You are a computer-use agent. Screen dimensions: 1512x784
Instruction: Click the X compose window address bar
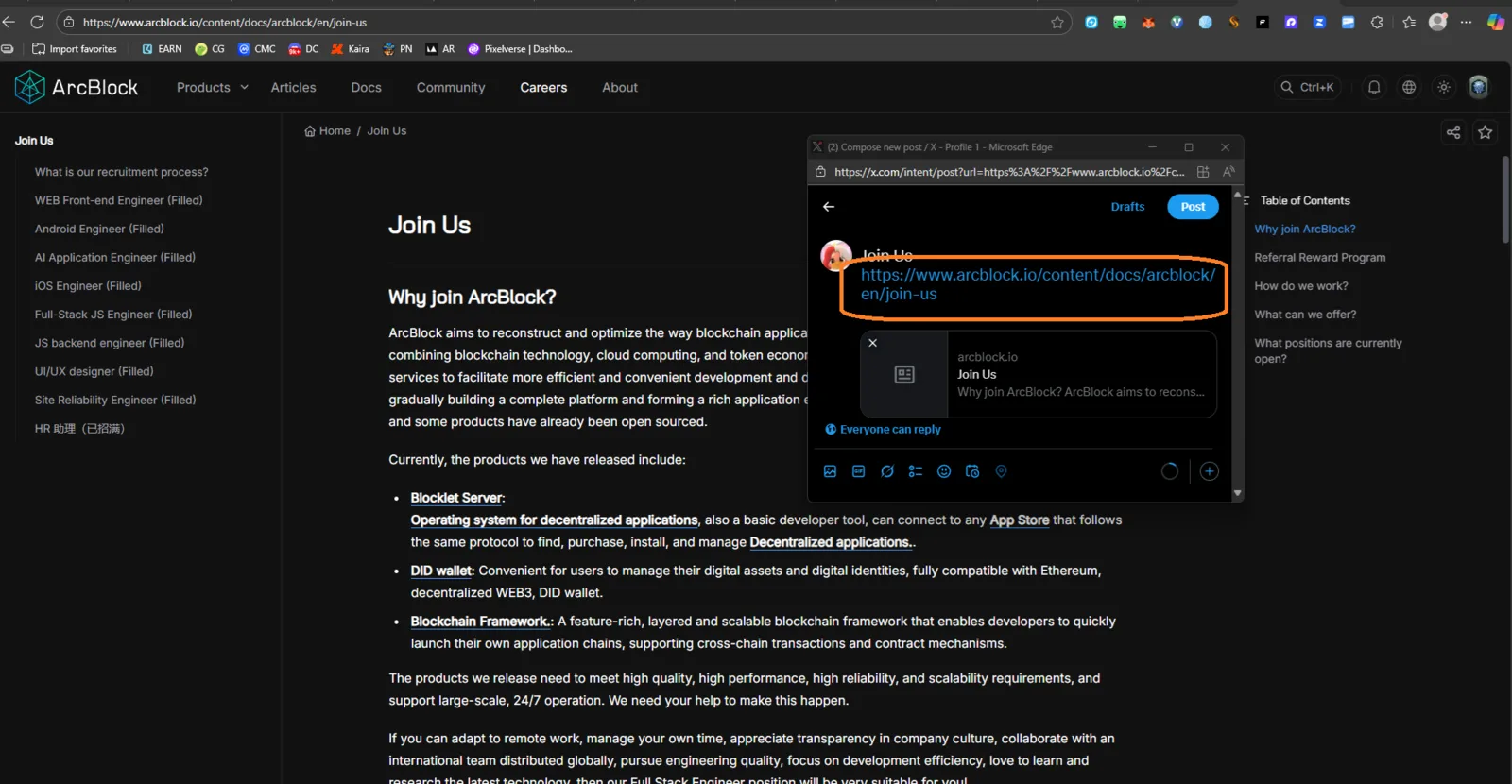1008,172
